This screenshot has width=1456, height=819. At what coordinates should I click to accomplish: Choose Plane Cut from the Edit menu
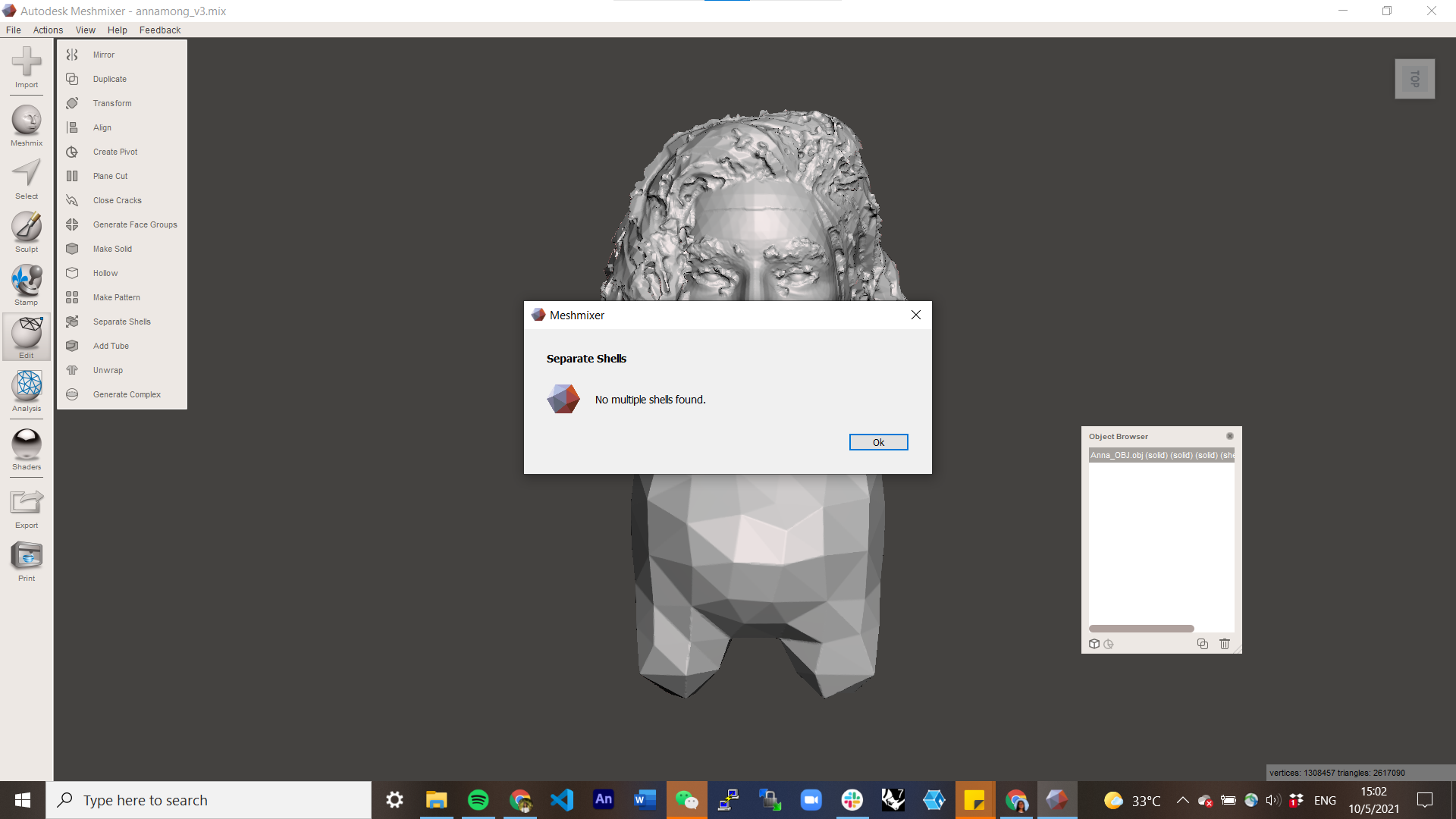click(x=109, y=176)
